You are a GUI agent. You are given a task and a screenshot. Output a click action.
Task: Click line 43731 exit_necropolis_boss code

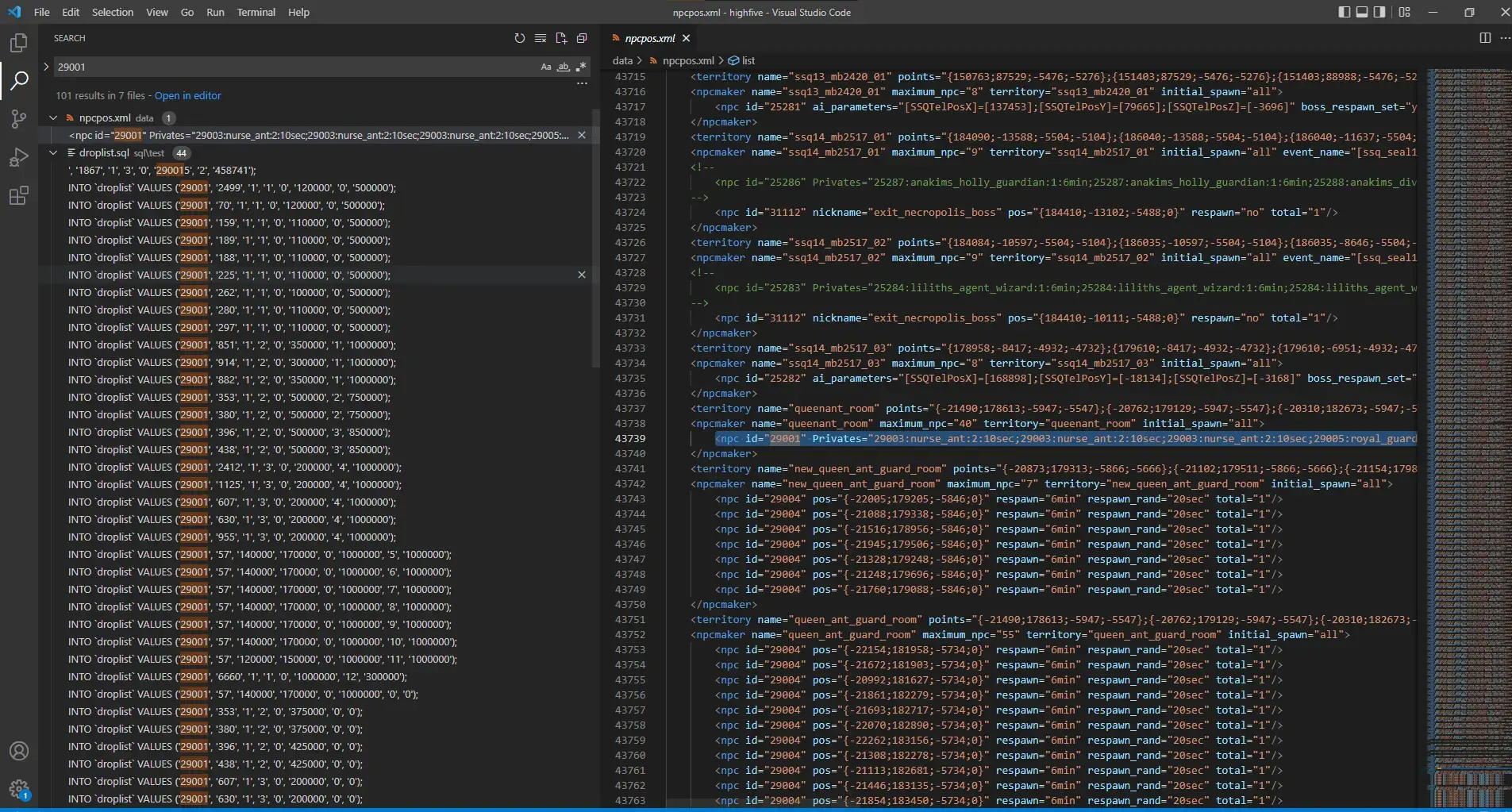pos(1025,317)
